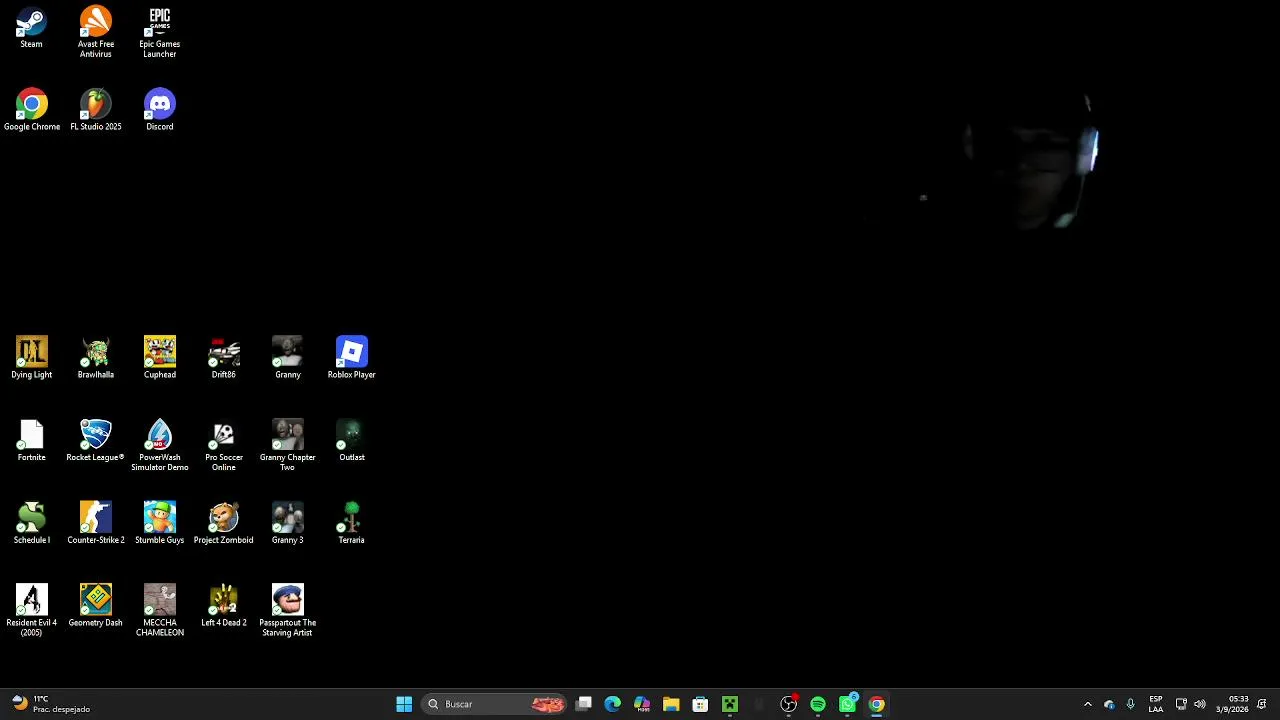Open File Explorer from the taskbar
The image size is (1280, 720).
pyautogui.click(x=671, y=704)
